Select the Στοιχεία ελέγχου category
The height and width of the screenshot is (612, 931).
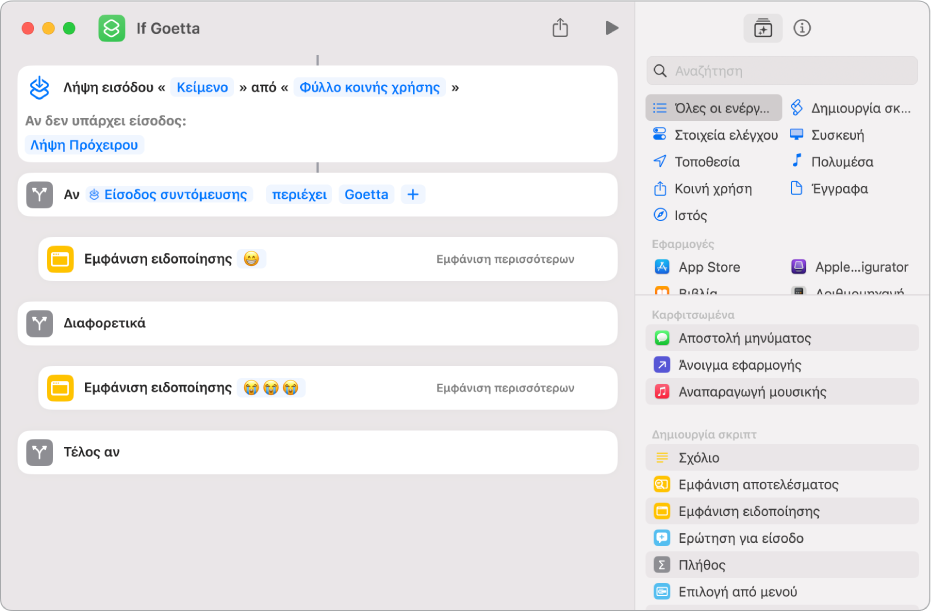pyautogui.click(x=715, y=135)
